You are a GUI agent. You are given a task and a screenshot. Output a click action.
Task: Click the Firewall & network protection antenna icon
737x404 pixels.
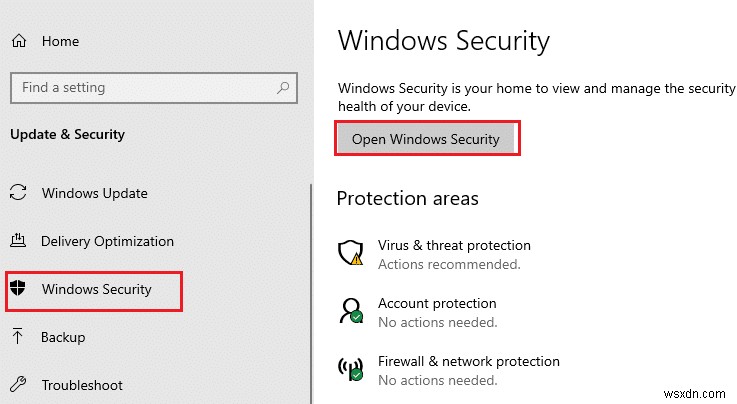(351, 369)
